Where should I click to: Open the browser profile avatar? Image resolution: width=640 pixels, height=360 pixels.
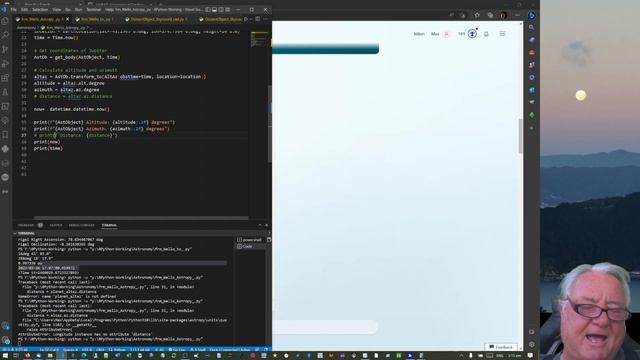pyautogui.click(x=504, y=15)
